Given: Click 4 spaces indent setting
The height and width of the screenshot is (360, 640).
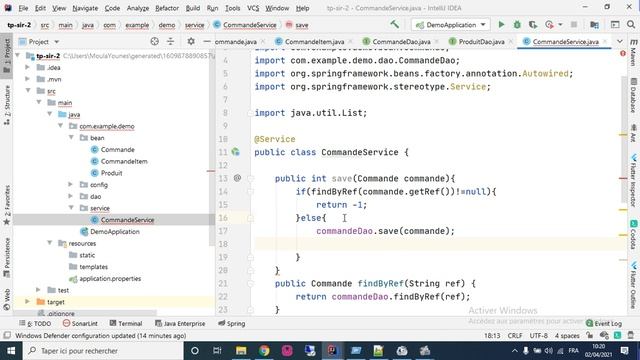Looking at the screenshot, I should click(567, 336).
